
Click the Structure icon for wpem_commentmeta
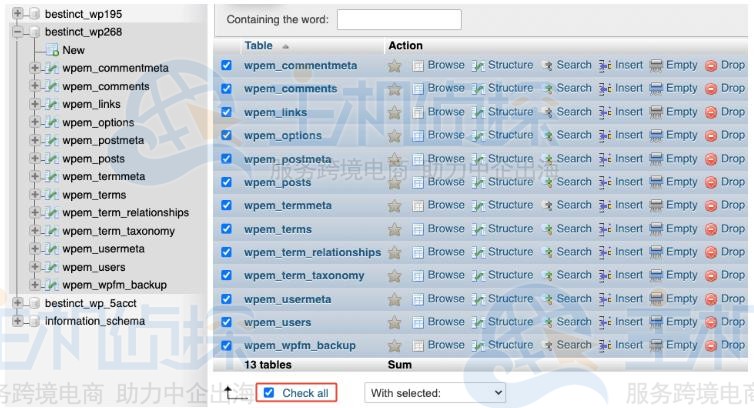point(478,66)
